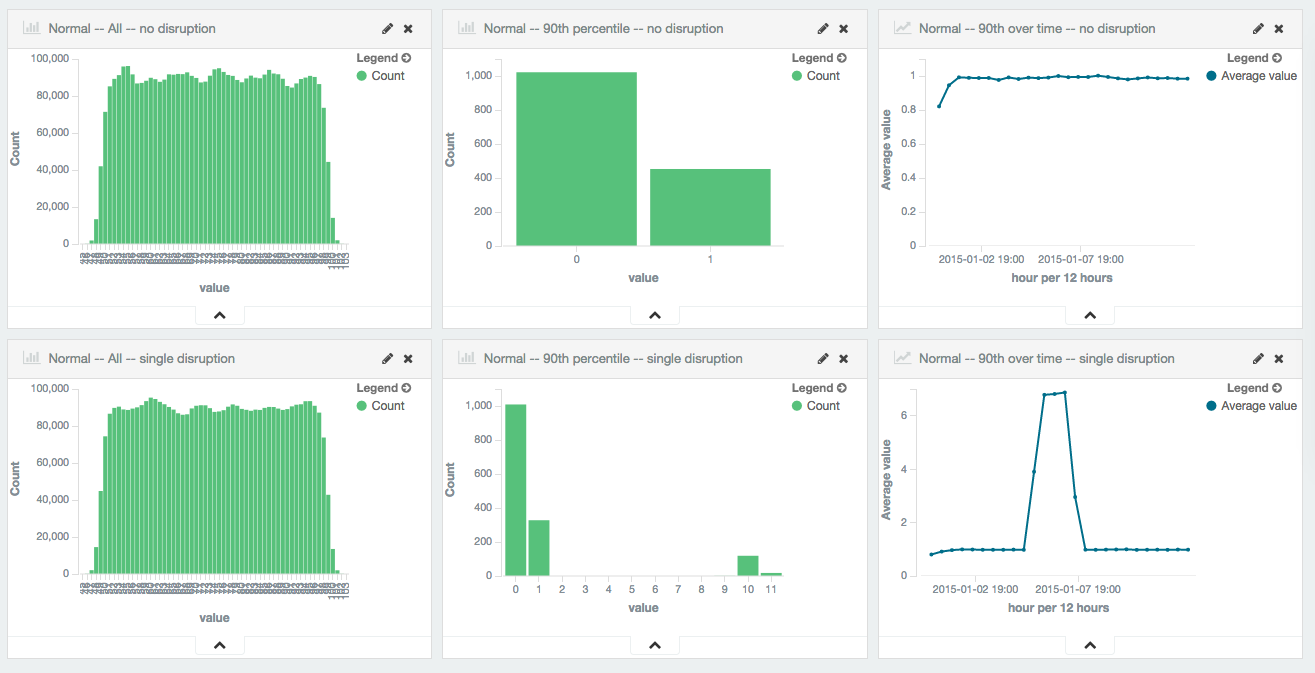Toggle legend in '90th over time -- no disruption' panel
This screenshot has height=673, width=1315.
1254,58
